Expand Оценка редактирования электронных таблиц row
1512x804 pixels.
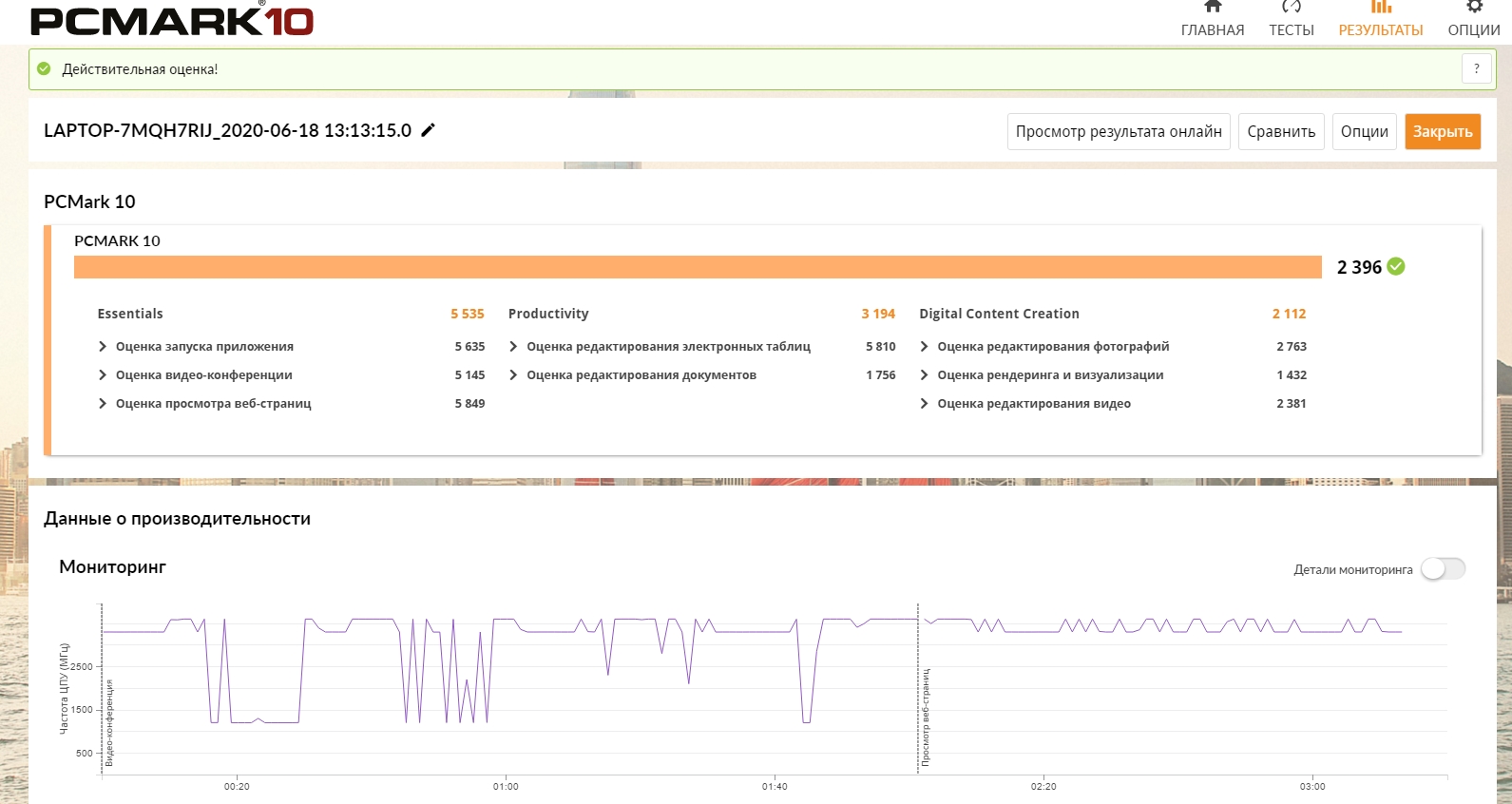513,347
